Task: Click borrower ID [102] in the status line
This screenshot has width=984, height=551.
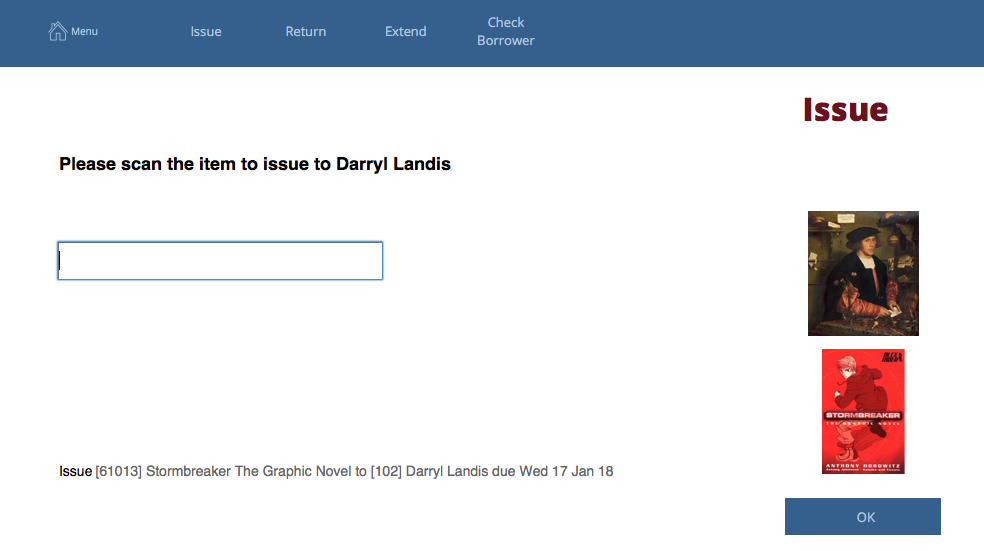Action: [x=388, y=471]
